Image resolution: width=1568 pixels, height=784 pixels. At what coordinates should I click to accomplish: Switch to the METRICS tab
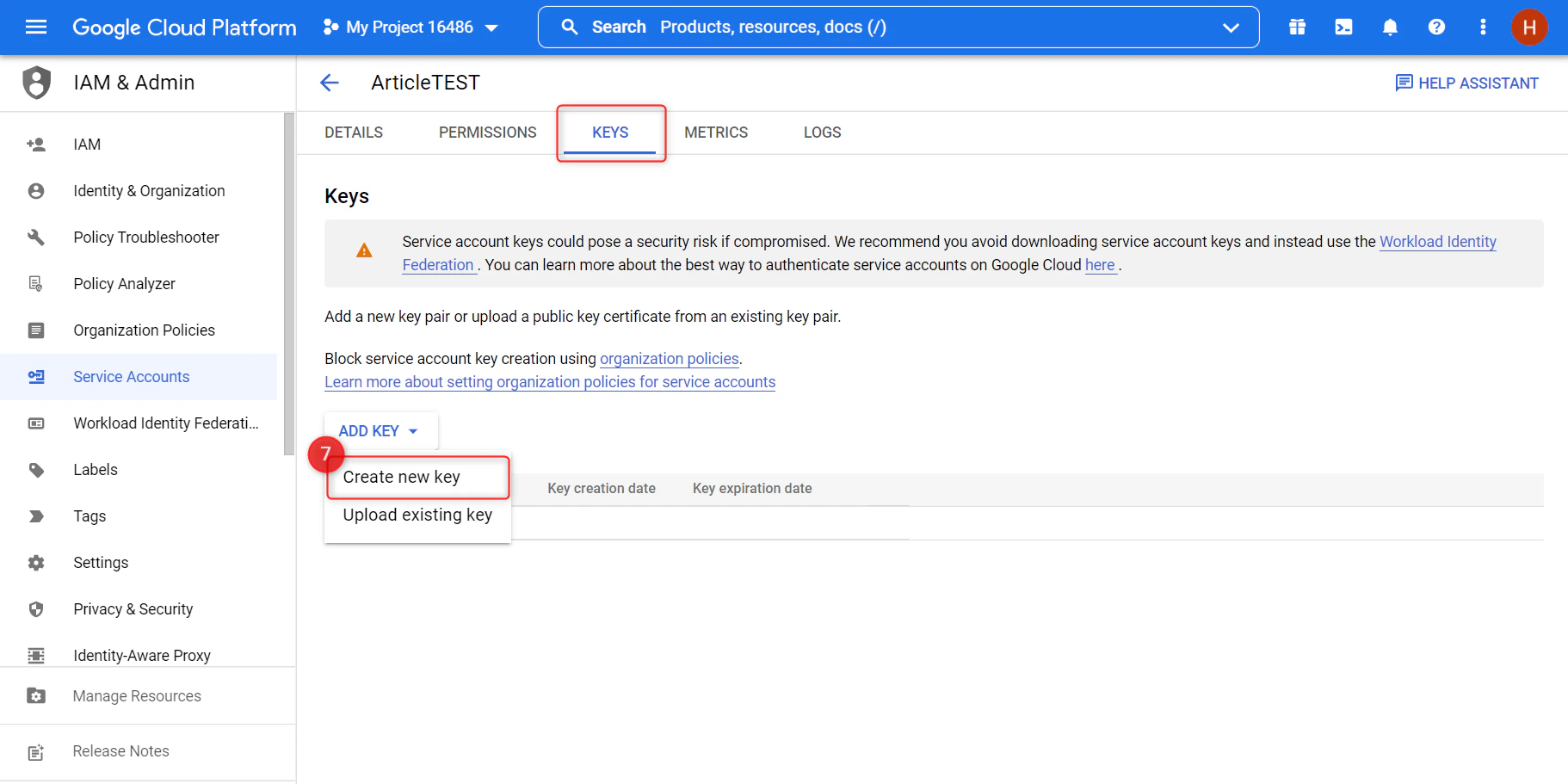point(716,133)
